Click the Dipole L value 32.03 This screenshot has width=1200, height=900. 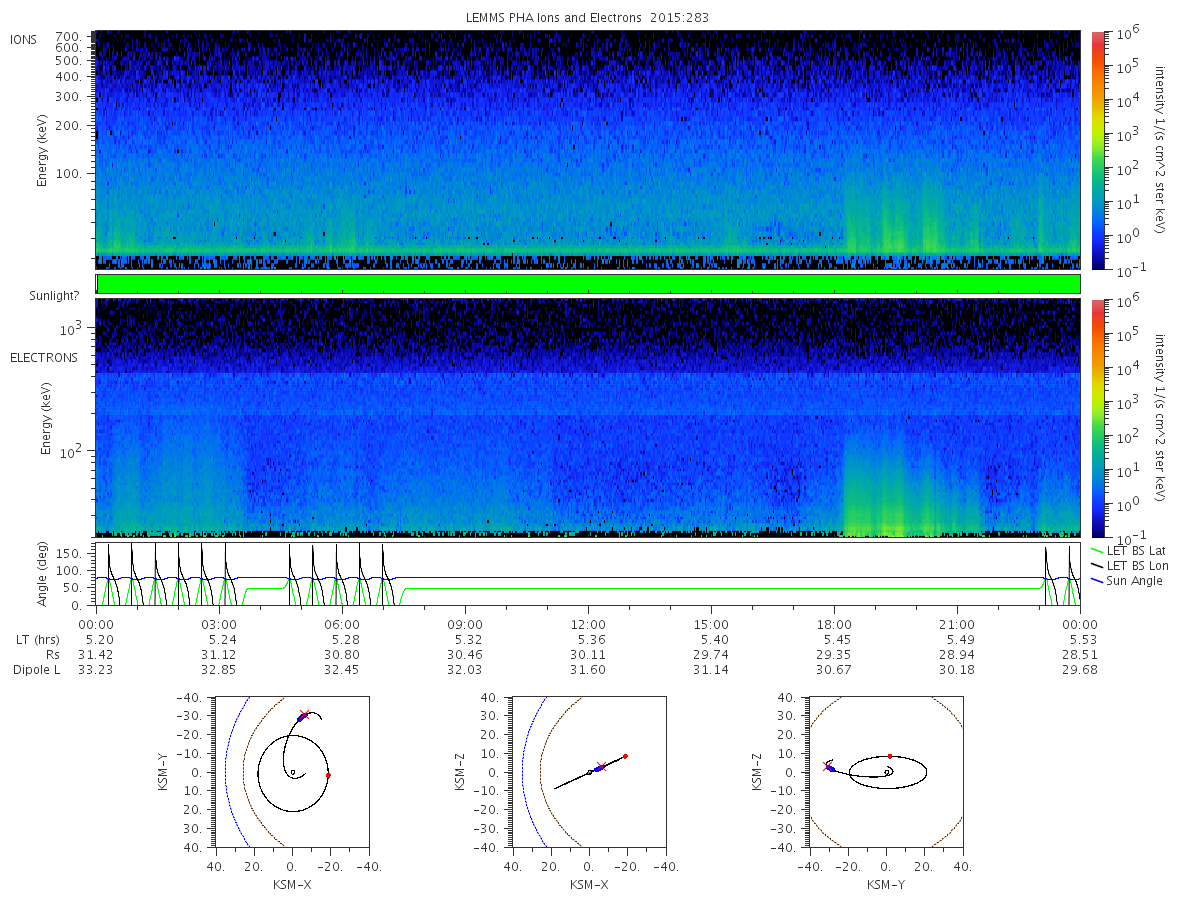(x=465, y=670)
